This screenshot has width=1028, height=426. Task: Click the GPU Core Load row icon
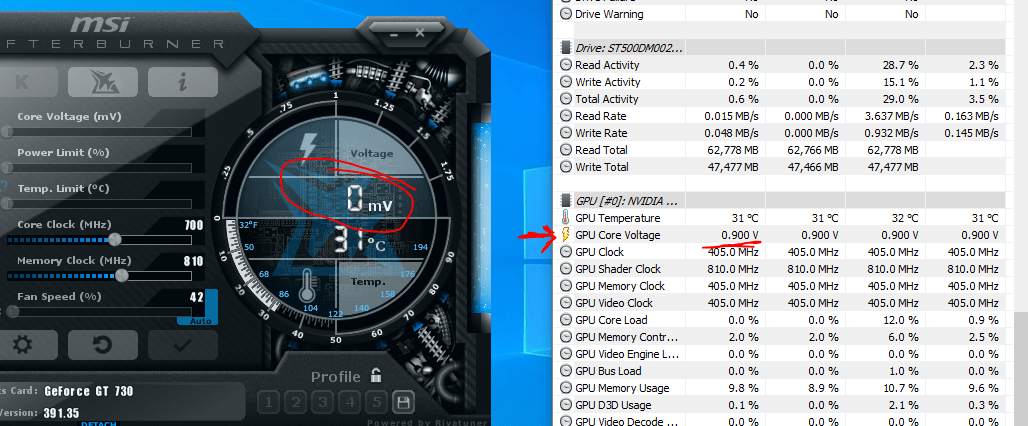[x=566, y=320]
